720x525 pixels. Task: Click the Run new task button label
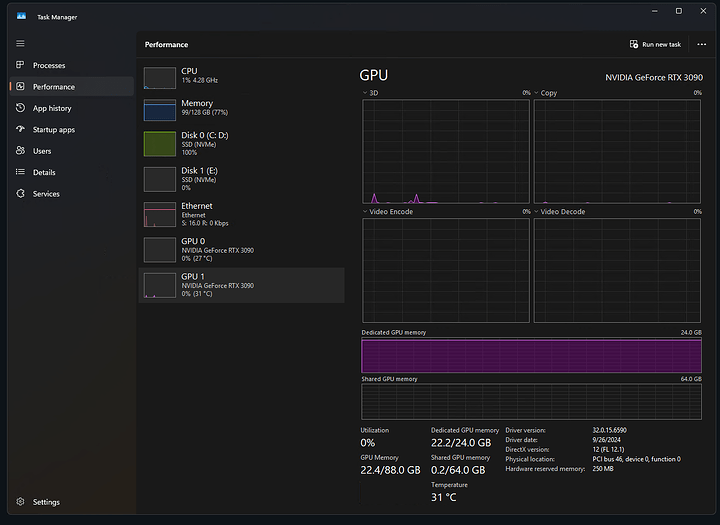pos(661,45)
